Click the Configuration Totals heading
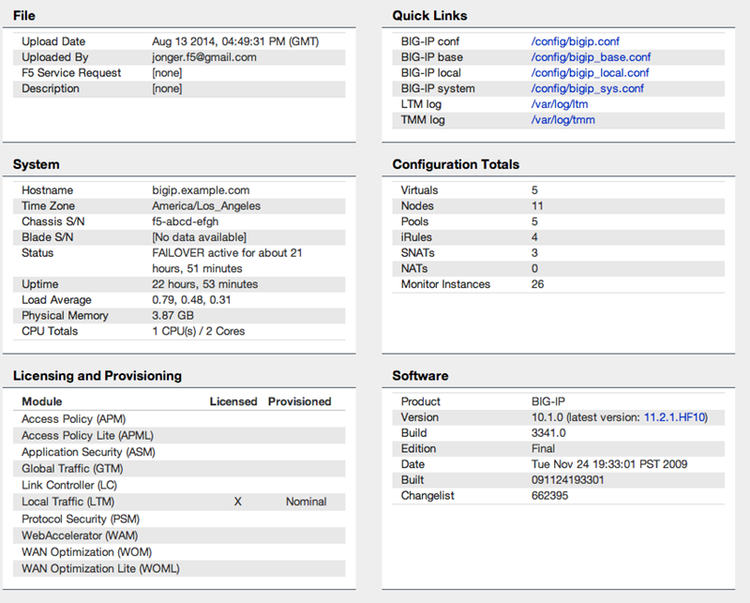Viewport: 750px width, 603px height. click(455, 164)
